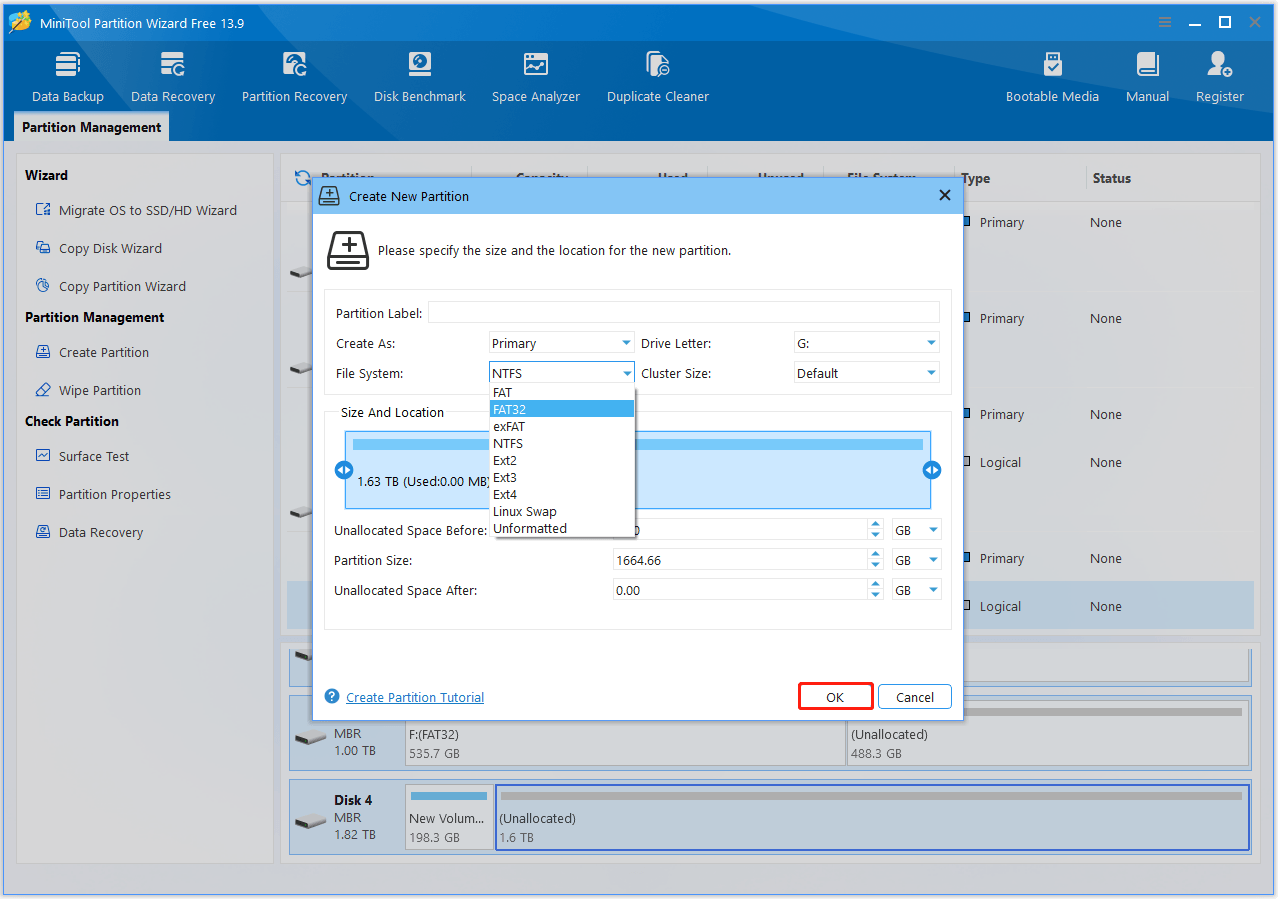The height and width of the screenshot is (899, 1278).
Task: Launch the Data Recovery tool
Action: coord(173,77)
